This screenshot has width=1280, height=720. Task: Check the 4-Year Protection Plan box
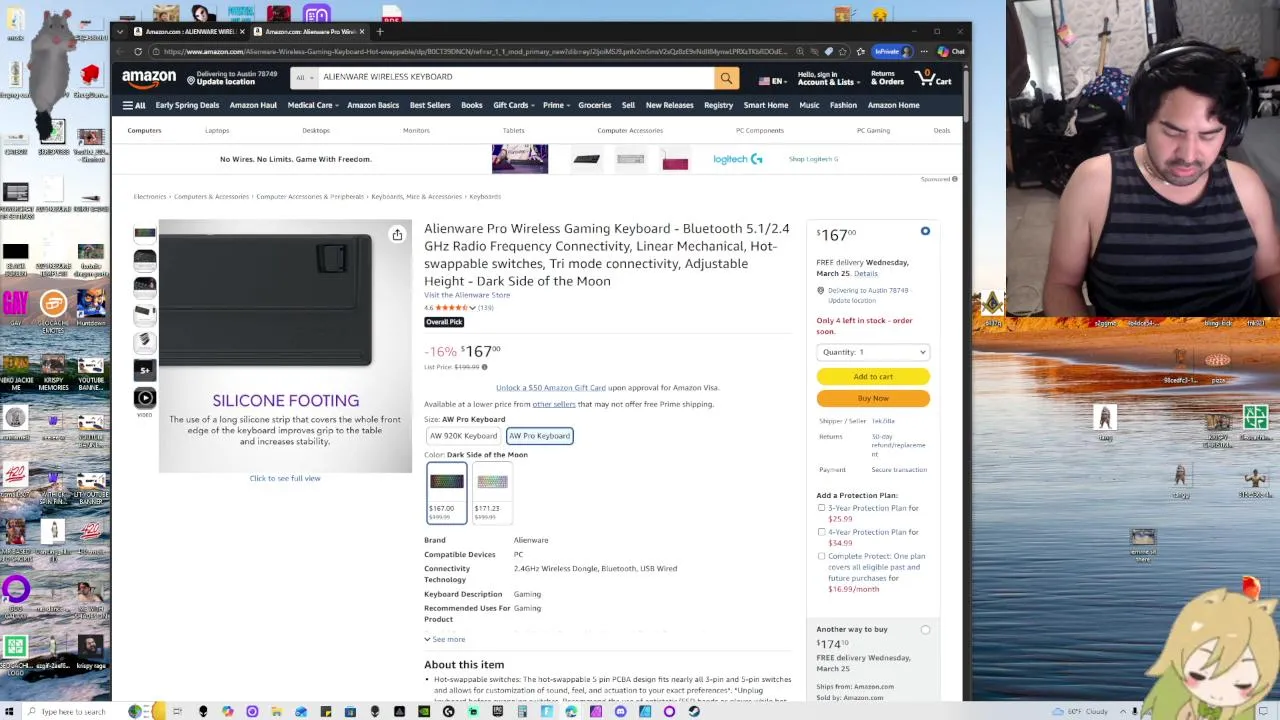(x=822, y=532)
